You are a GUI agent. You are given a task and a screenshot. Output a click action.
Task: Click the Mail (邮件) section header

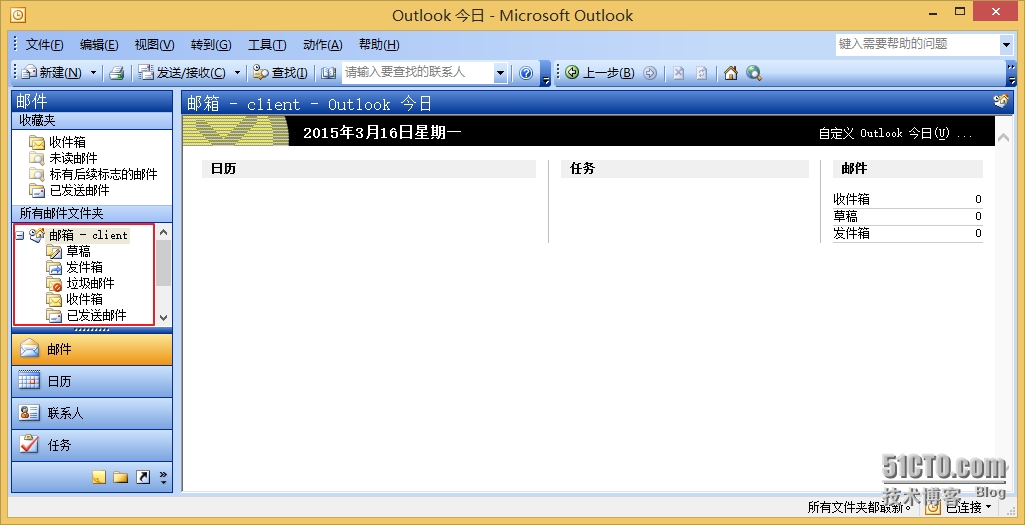point(908,169)
